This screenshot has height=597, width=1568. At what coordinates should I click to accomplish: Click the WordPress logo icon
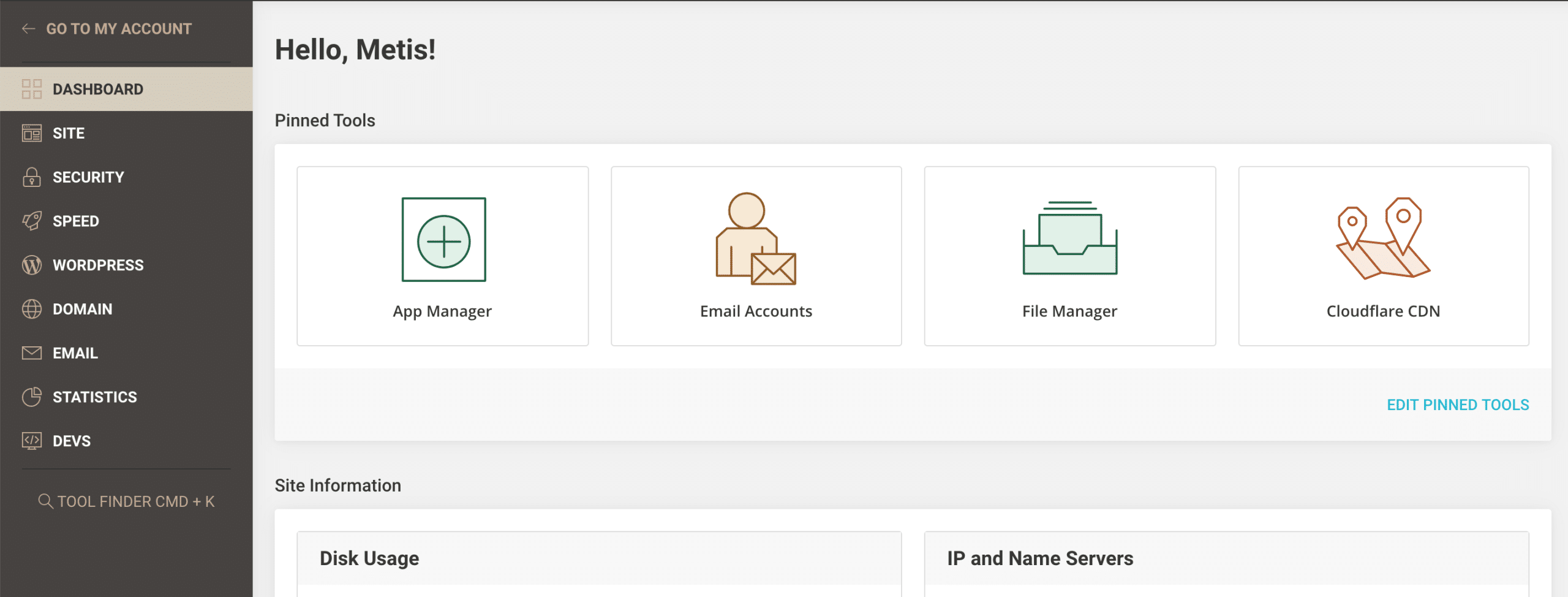pos(32,265)
